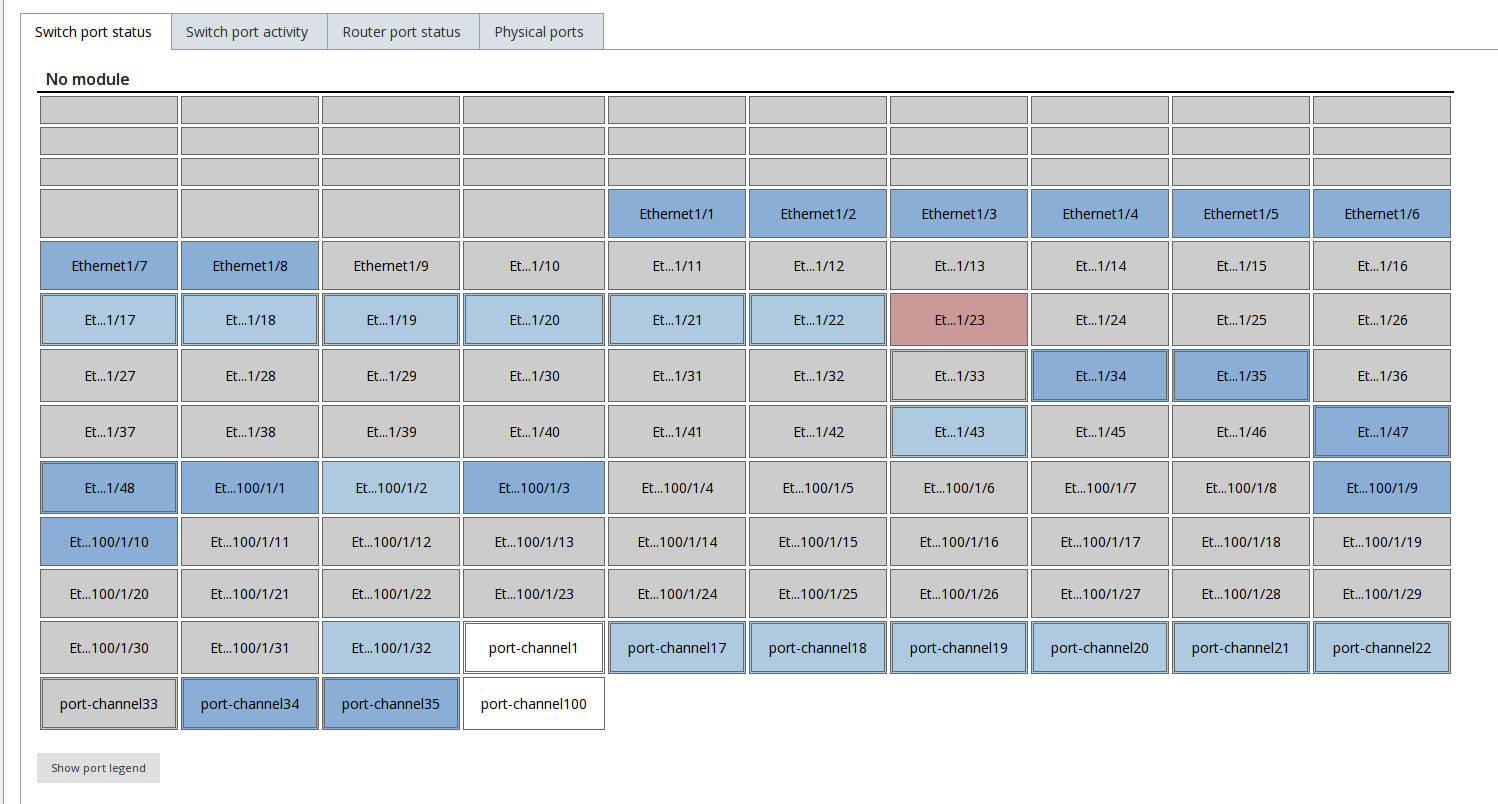1498x804 pixels.
Task: Click port Et...1/16
Action: click(1382, 266)
